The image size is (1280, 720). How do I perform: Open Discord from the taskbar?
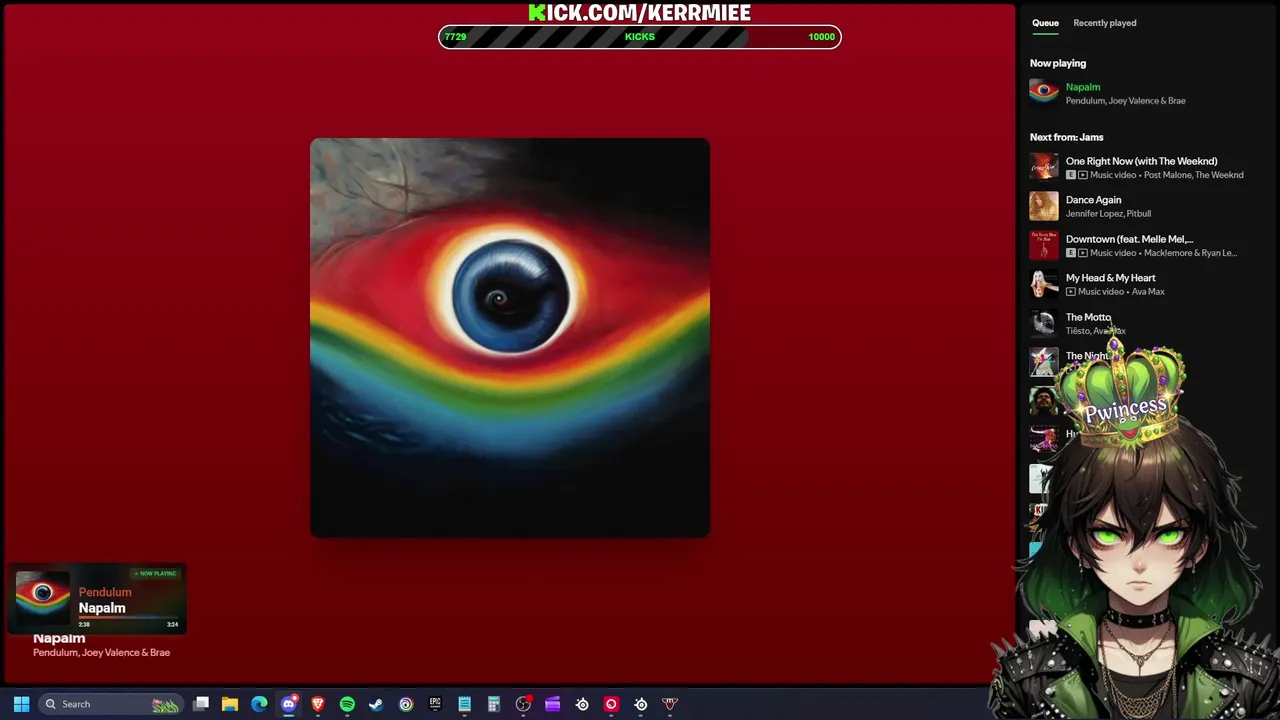(289, 704)
